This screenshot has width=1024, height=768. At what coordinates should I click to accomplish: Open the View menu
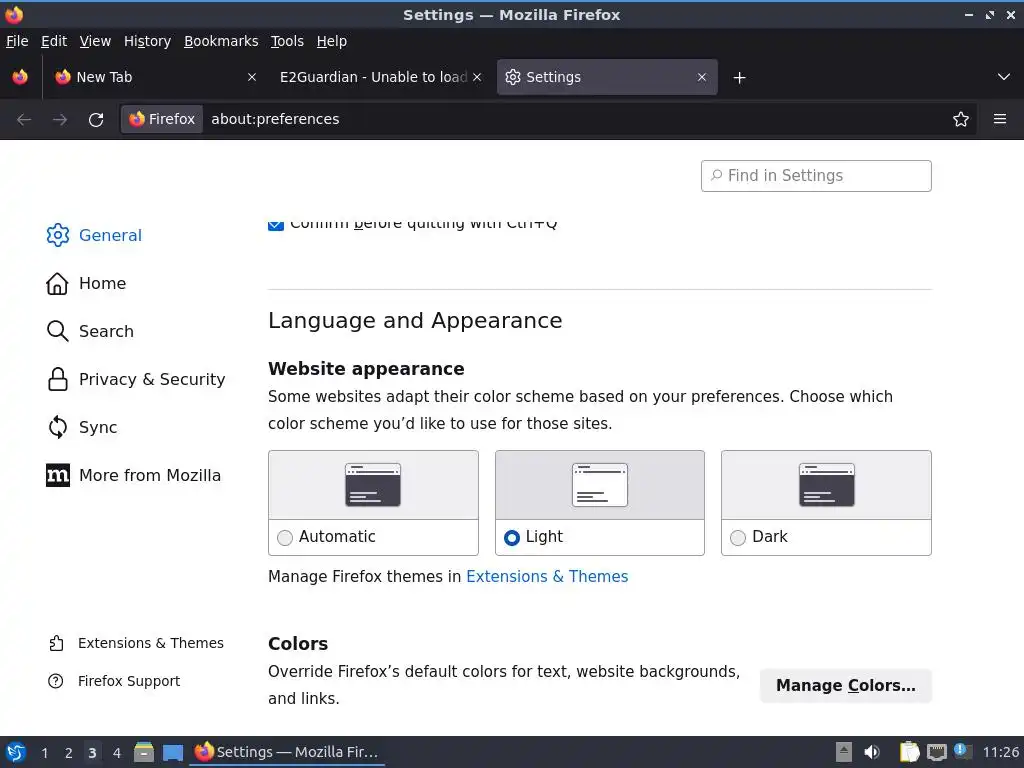pyautogui.click(x=95, y=41)
